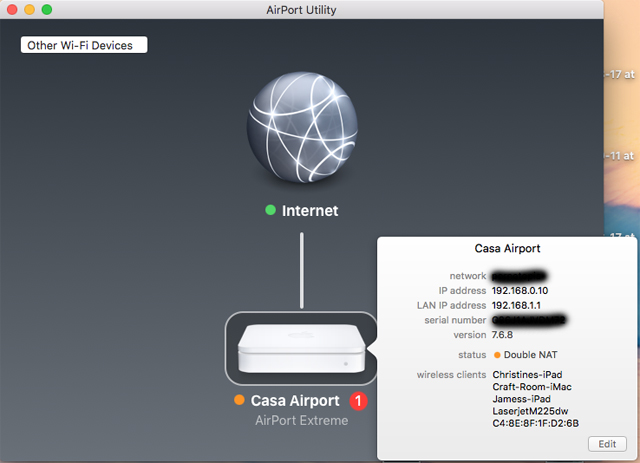Click the orange Double NAT status indicator
The height and width of the screenshot is (463, 640).
click(497, 355)
